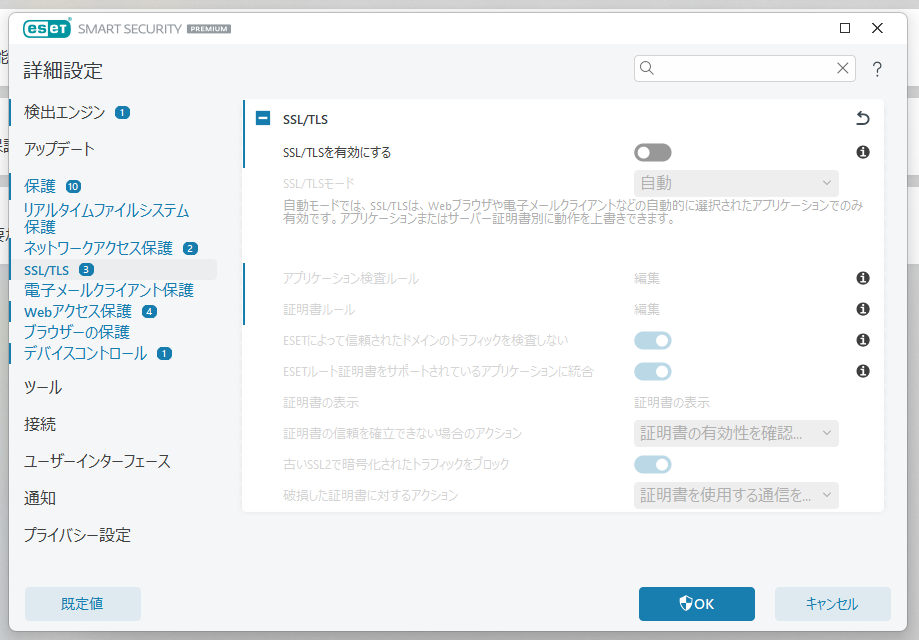Image resolution: width=919 pixels, height=640 pixels.
Task: Click the 証明書の表示 link
Action: [x=672, y=403]
